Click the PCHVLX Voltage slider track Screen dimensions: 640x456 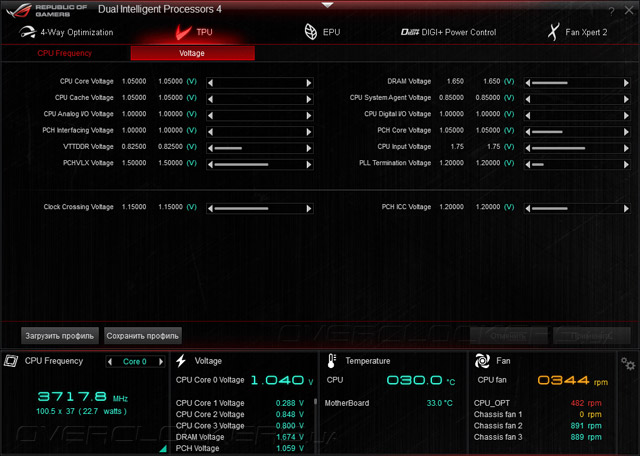tap(260, 165)
